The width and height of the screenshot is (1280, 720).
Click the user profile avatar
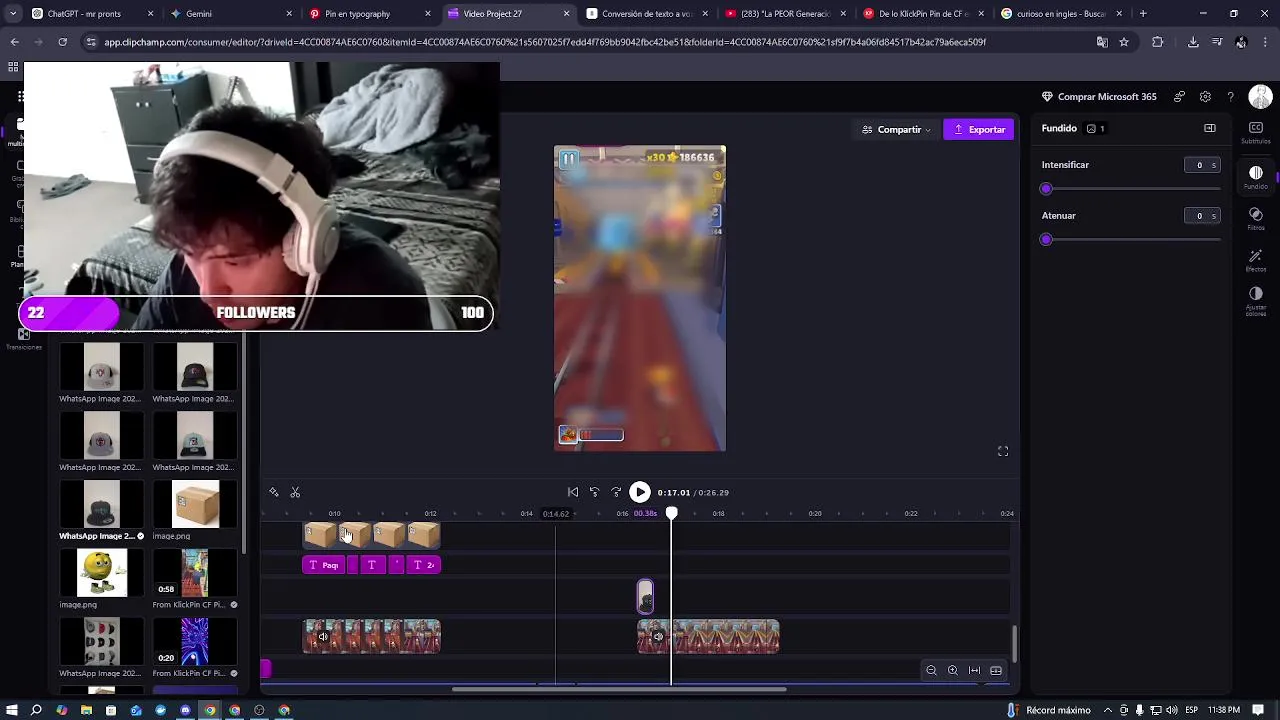pos(1260,97)
